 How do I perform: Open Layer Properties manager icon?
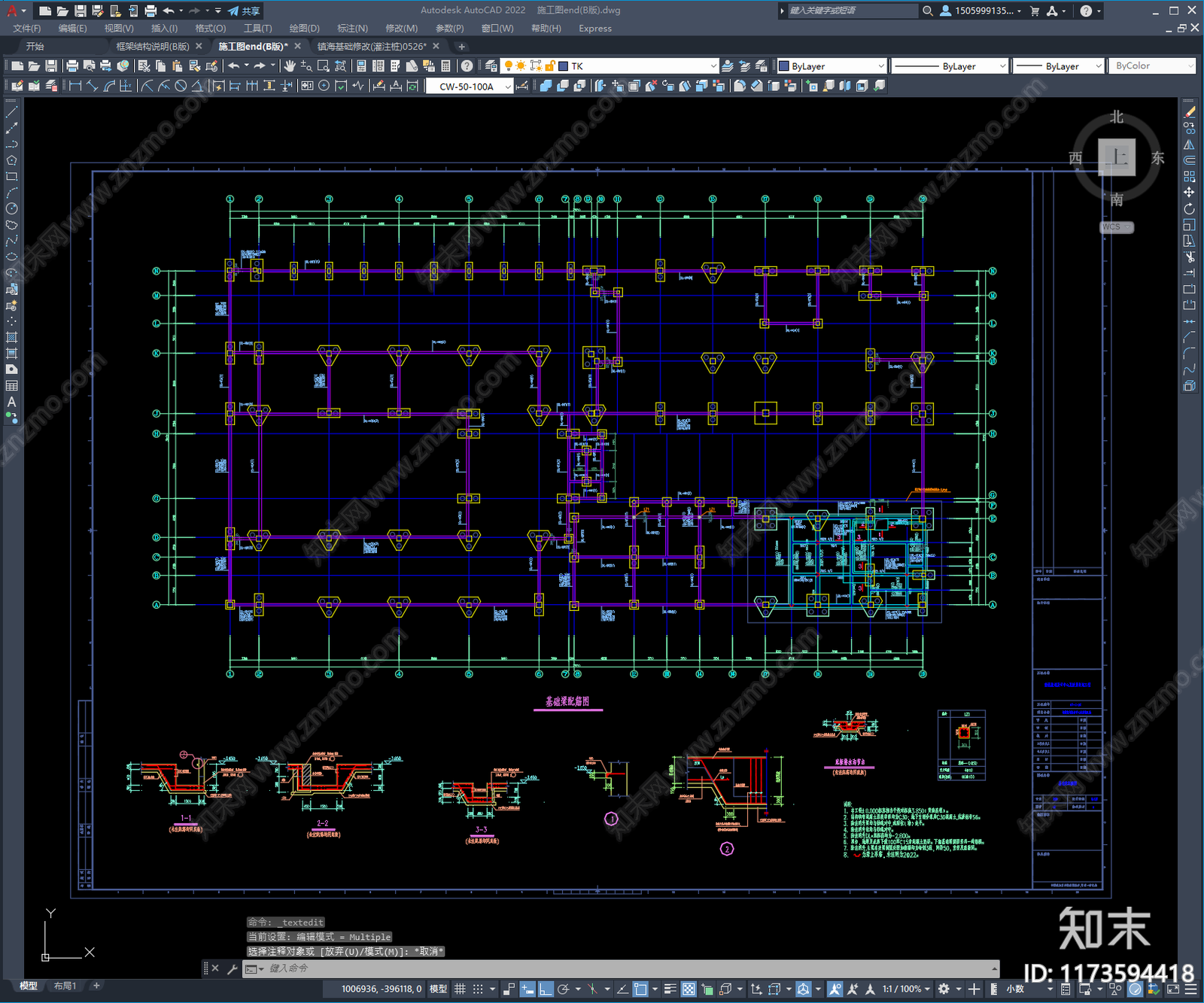[x=491, y=66]
